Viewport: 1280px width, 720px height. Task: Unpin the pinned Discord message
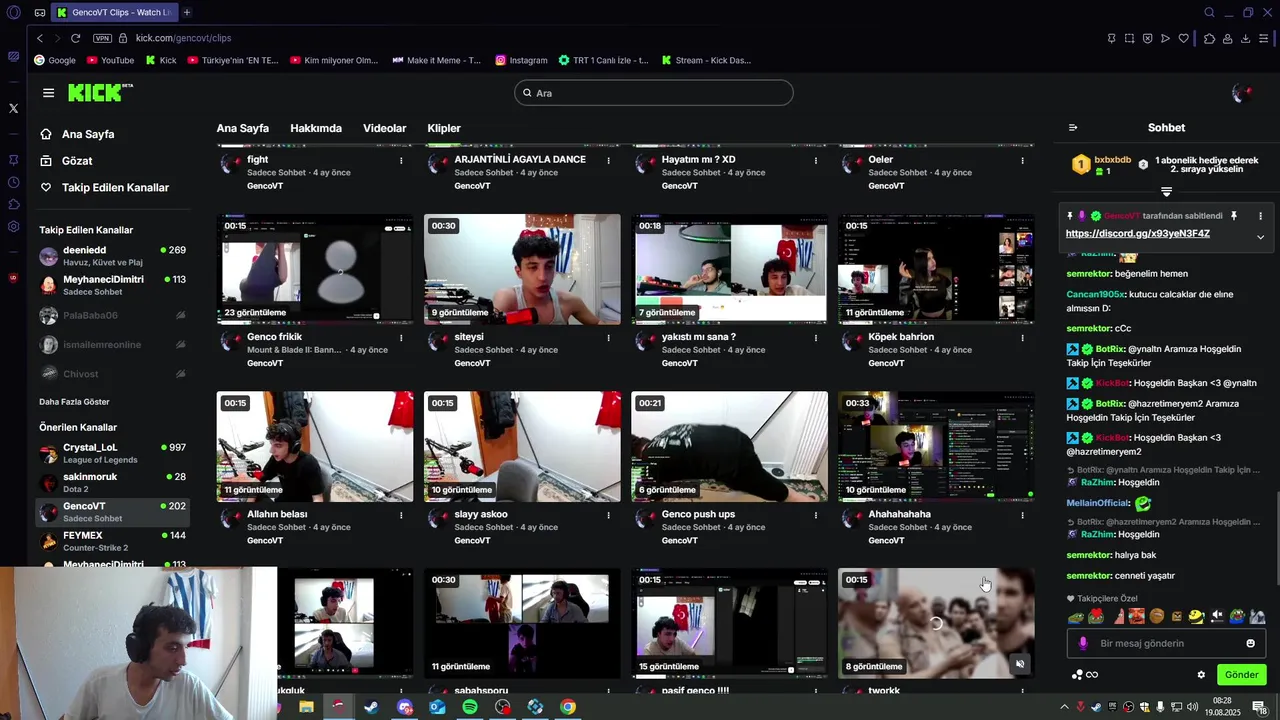click(1233, 216)
